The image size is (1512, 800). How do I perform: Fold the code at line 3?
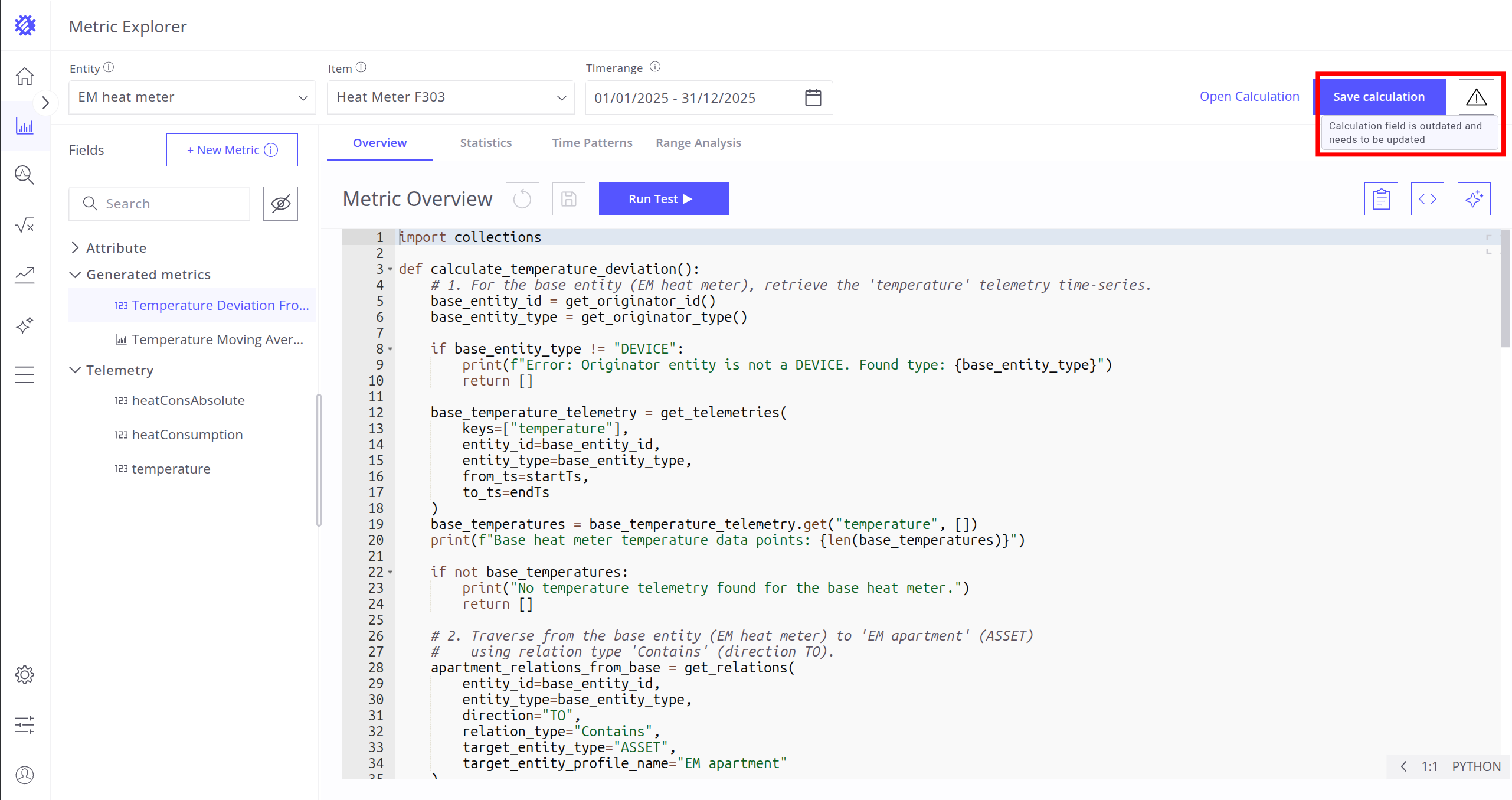pos(390,269)
